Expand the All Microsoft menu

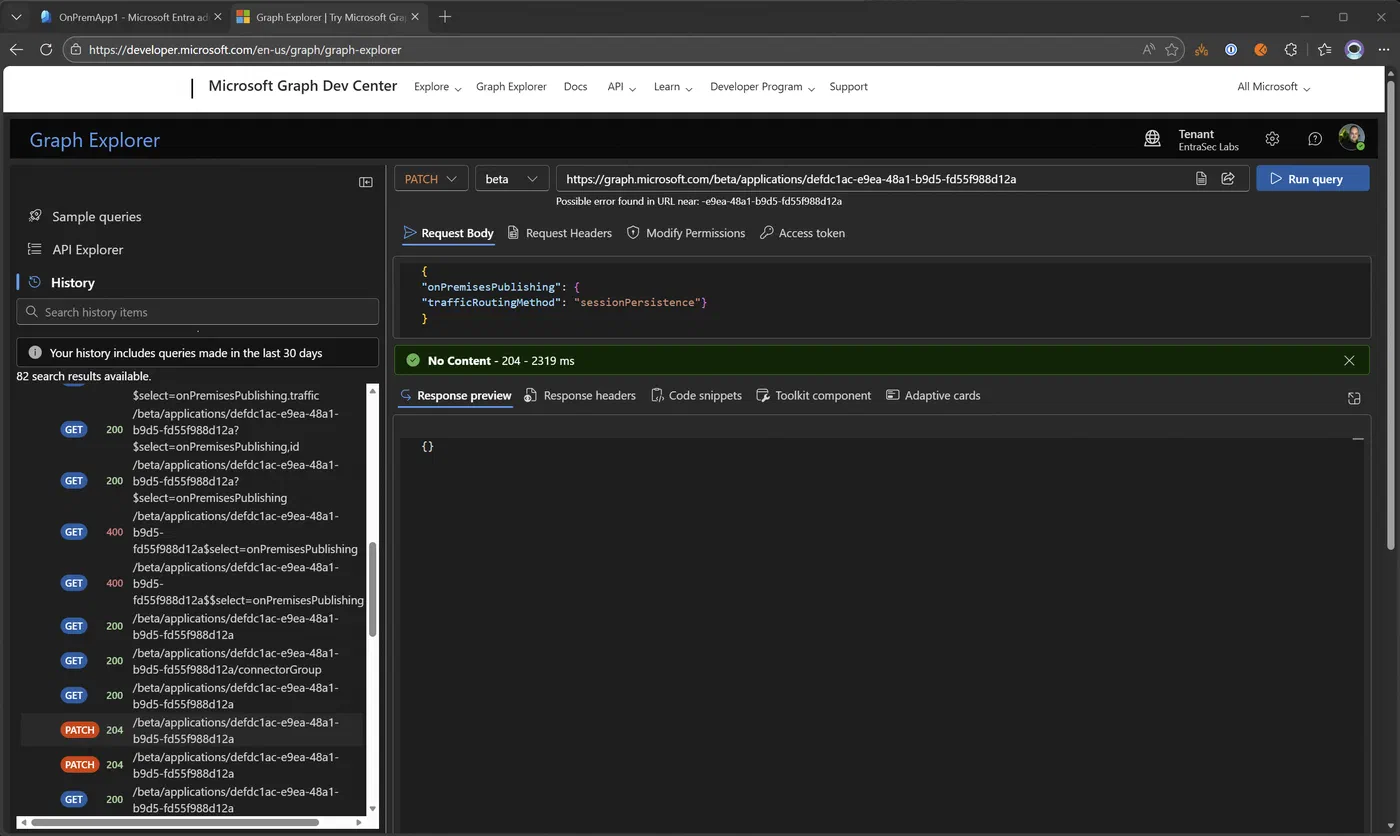(1274, 87)
